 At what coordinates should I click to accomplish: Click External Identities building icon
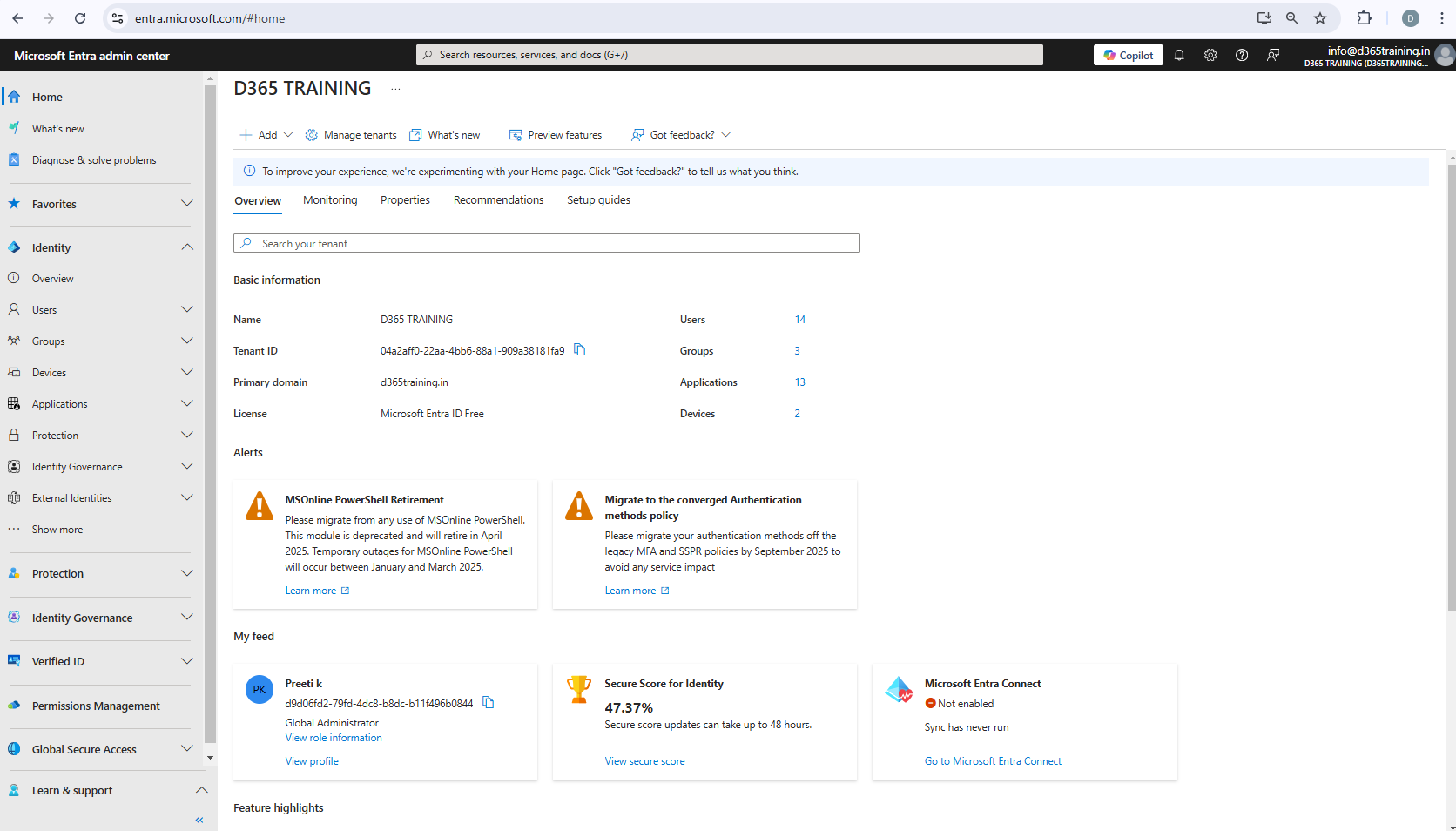coord(14,497)
